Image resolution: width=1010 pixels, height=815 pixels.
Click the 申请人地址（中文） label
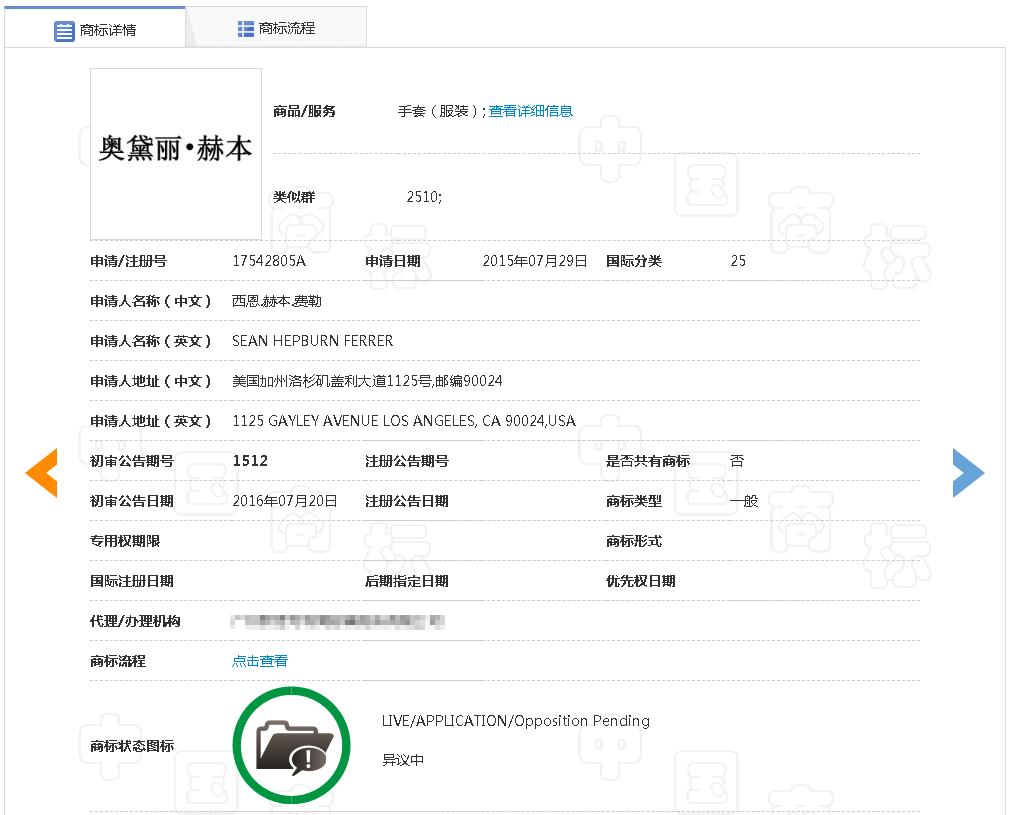pyautogui.click(x=151, y=381)
